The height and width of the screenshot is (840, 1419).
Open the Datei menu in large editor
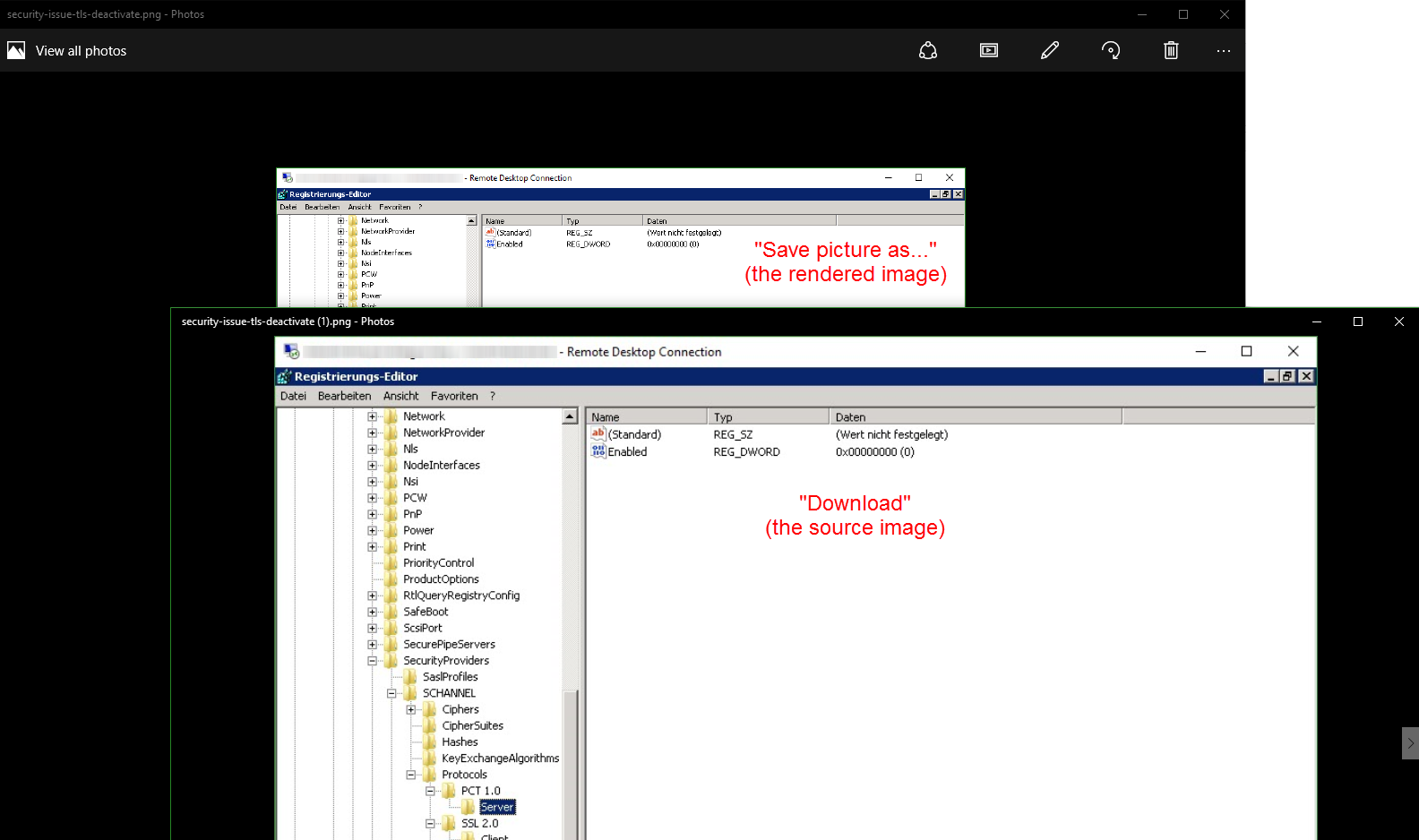(293, 396)
